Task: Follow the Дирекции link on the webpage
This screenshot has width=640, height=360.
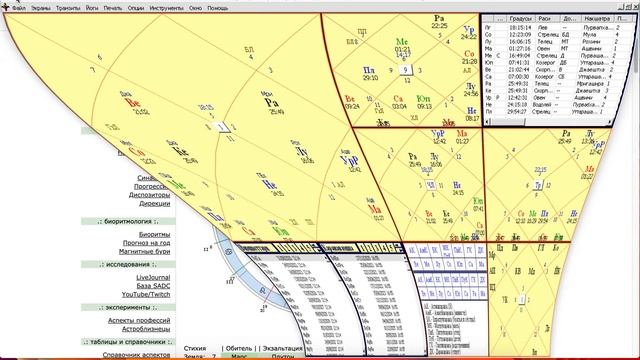Action: pos(154,203)
